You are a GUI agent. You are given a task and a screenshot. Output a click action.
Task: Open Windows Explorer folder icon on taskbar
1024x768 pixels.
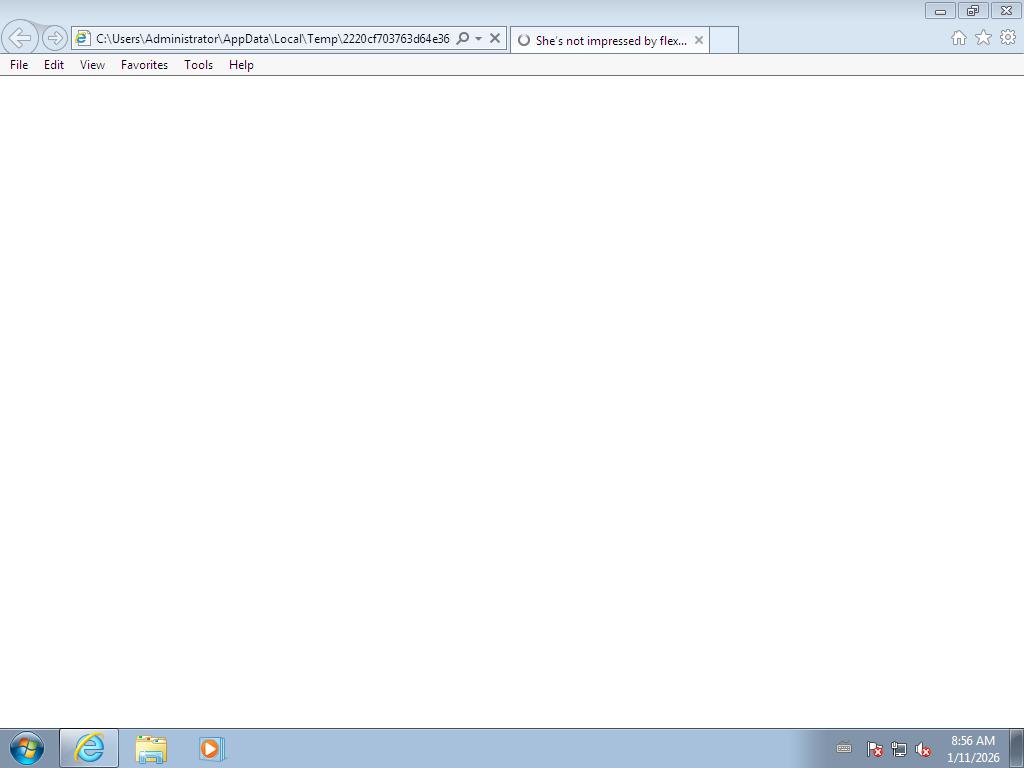click(x=151, y=748)
